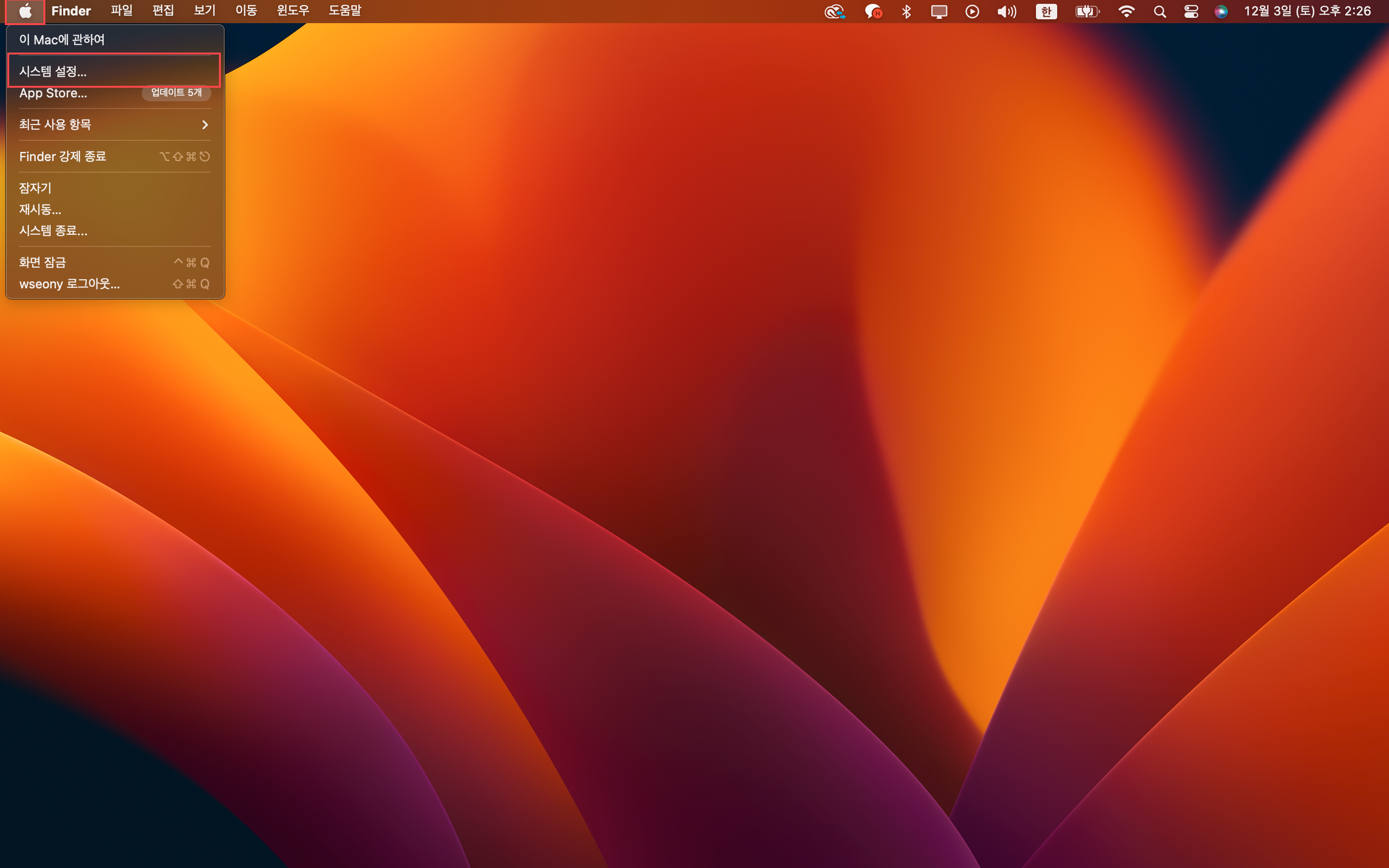The image size is (1389, 868).
Task: Click the Apple logo menu icon
Action: click(x=25, y=11)
